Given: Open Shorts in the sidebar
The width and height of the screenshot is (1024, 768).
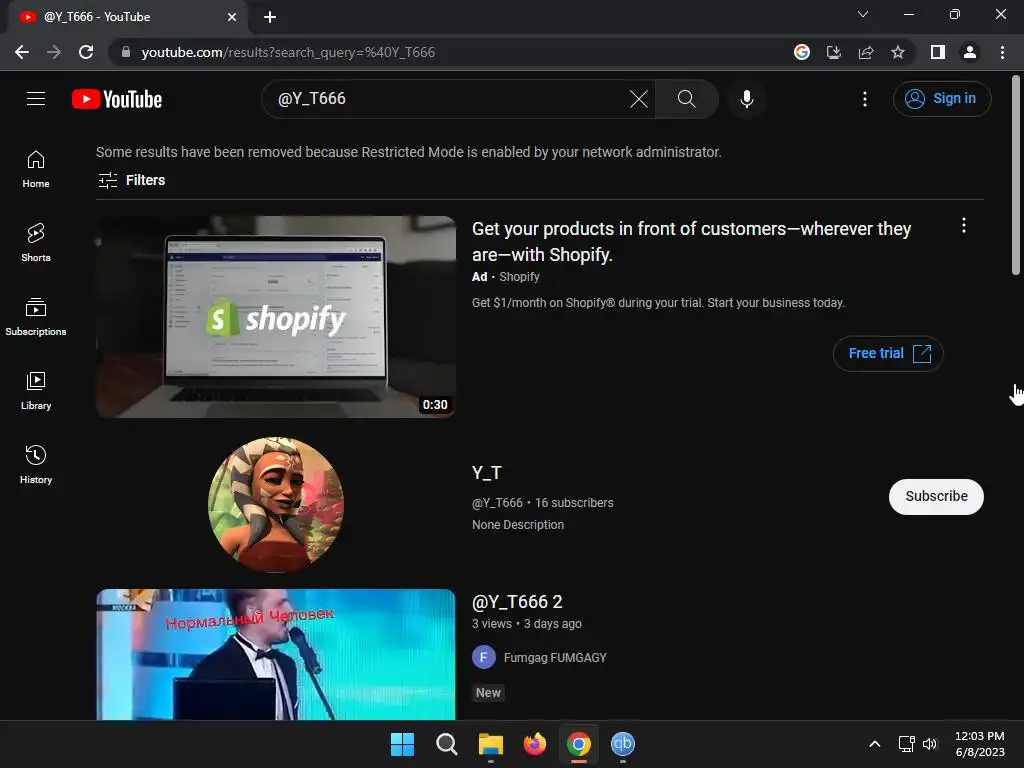Looking at the screenshot, I should (36, 243).
